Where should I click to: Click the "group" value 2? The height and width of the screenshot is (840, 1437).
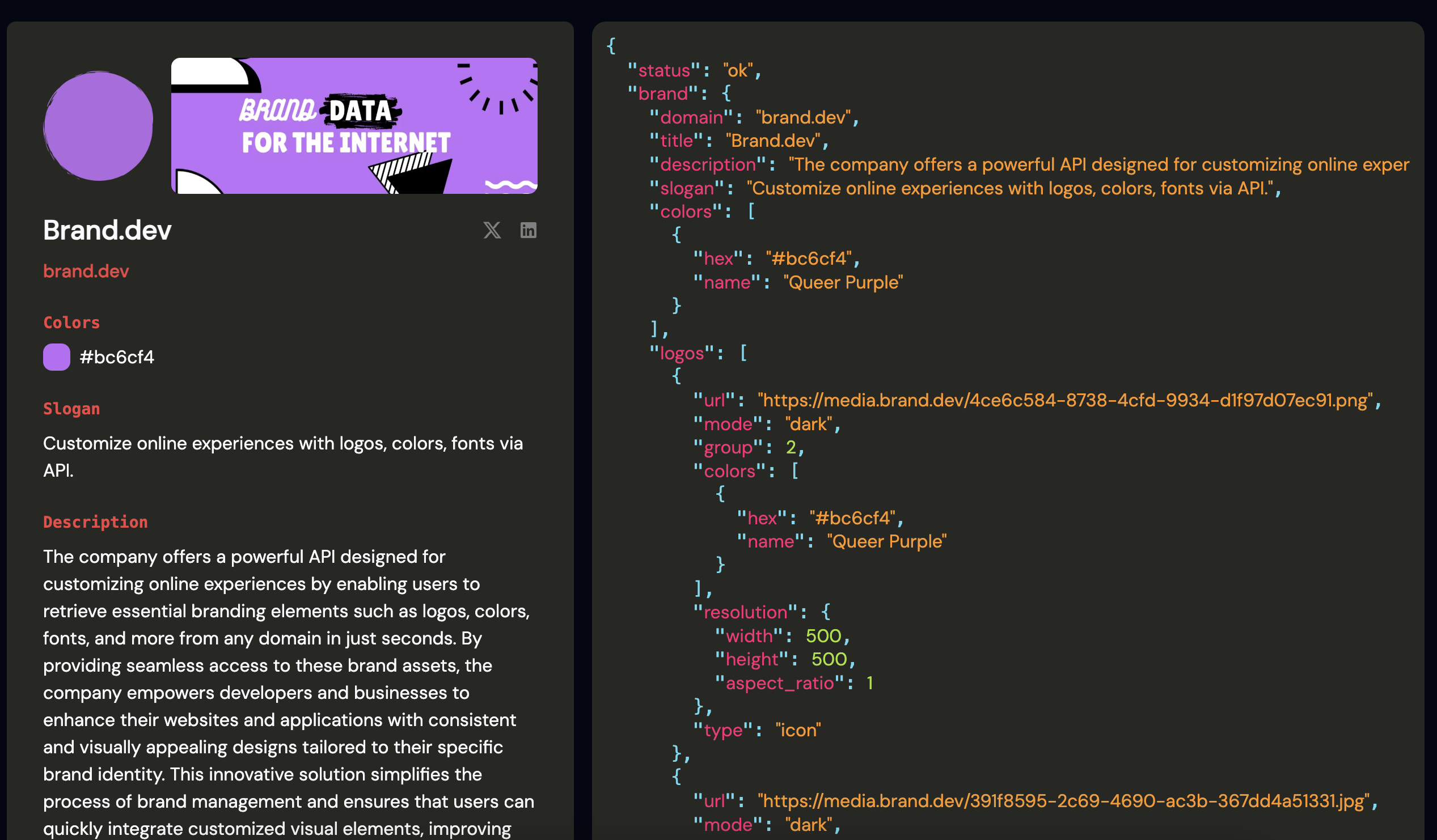791,448
